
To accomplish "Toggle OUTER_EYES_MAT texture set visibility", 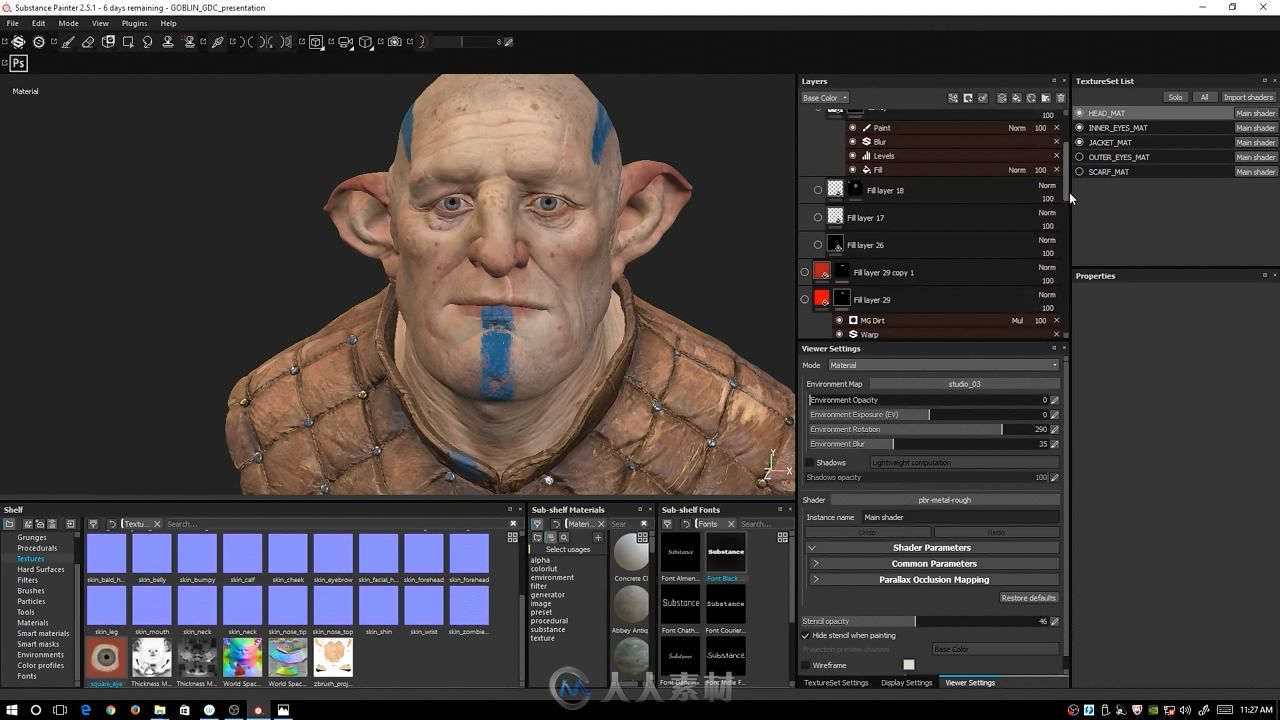I will (x=1079, y=157).
